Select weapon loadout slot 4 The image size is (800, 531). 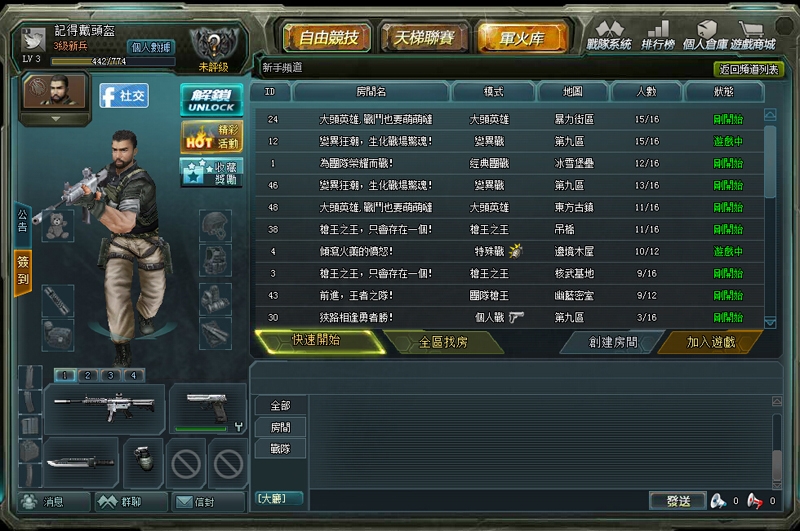(134, 375)
